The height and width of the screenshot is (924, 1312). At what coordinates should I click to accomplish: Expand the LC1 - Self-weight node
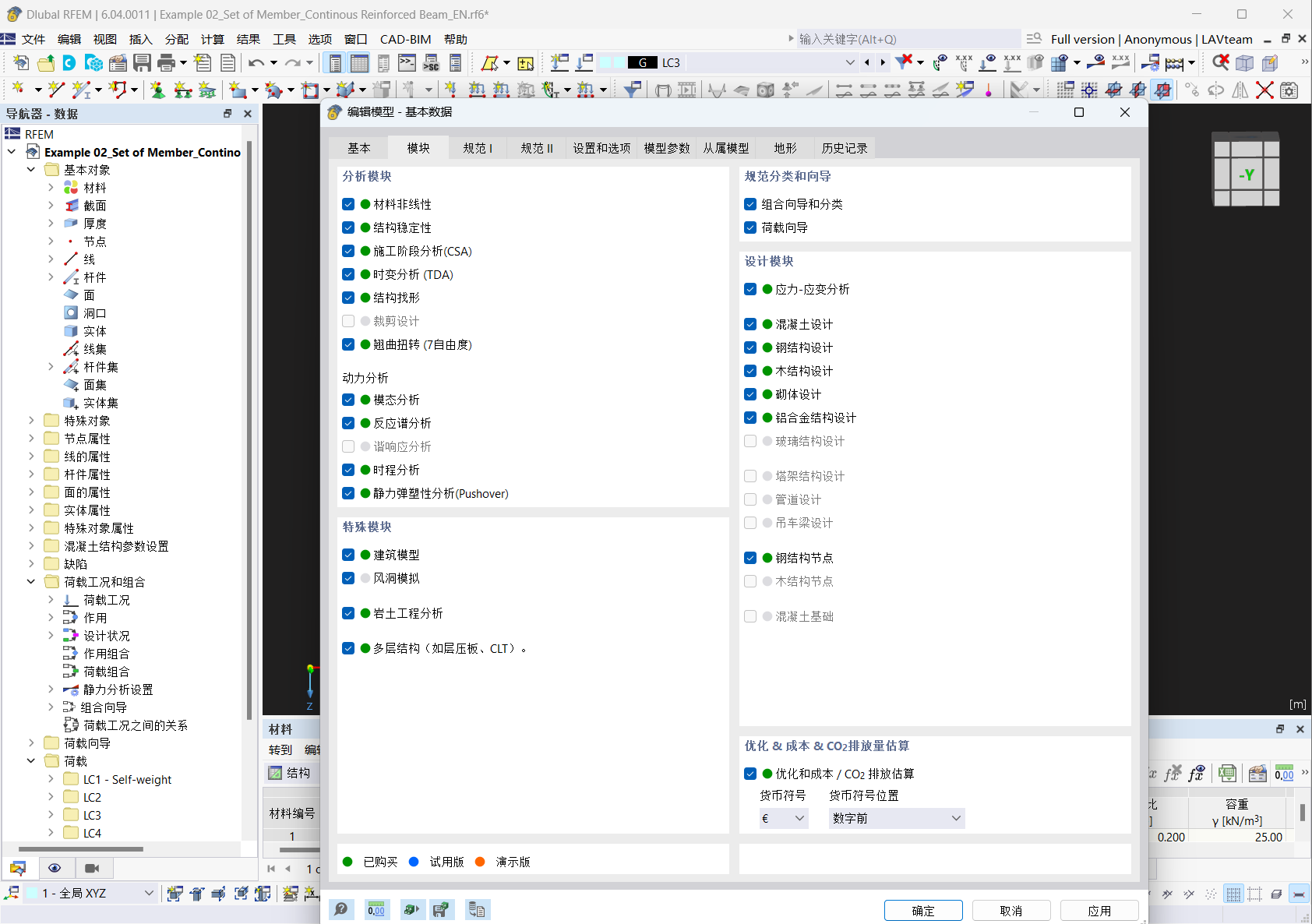pyautogui.click(x=51, y=779)
